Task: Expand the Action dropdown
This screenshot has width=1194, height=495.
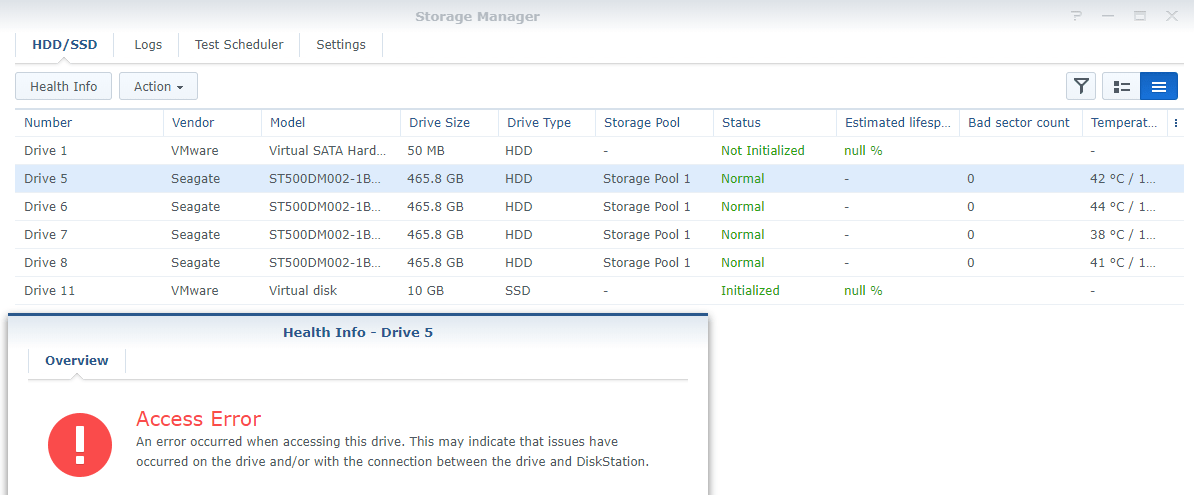Action: pyautogui.click(x=158, y=87)
